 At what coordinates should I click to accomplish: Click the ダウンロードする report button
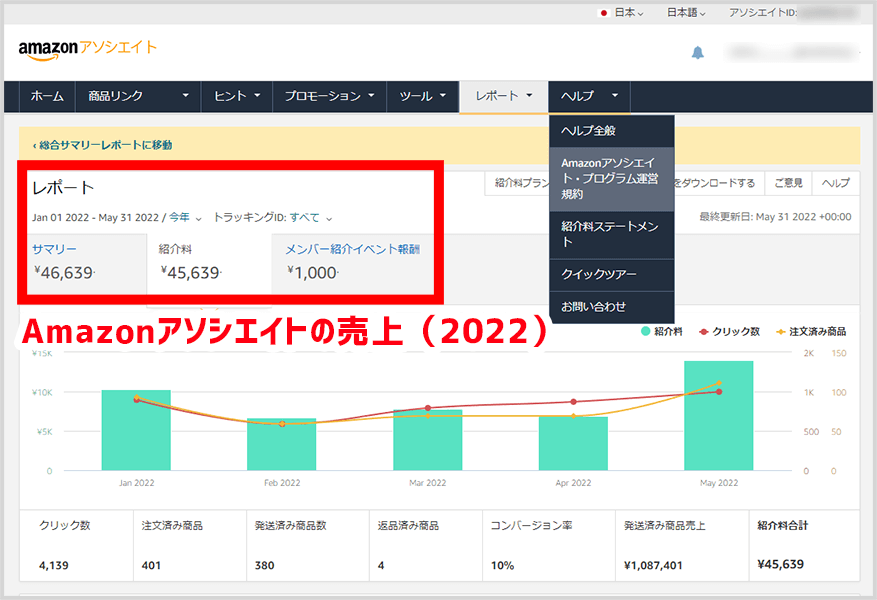pyautogui.click(x=719, y=183)
